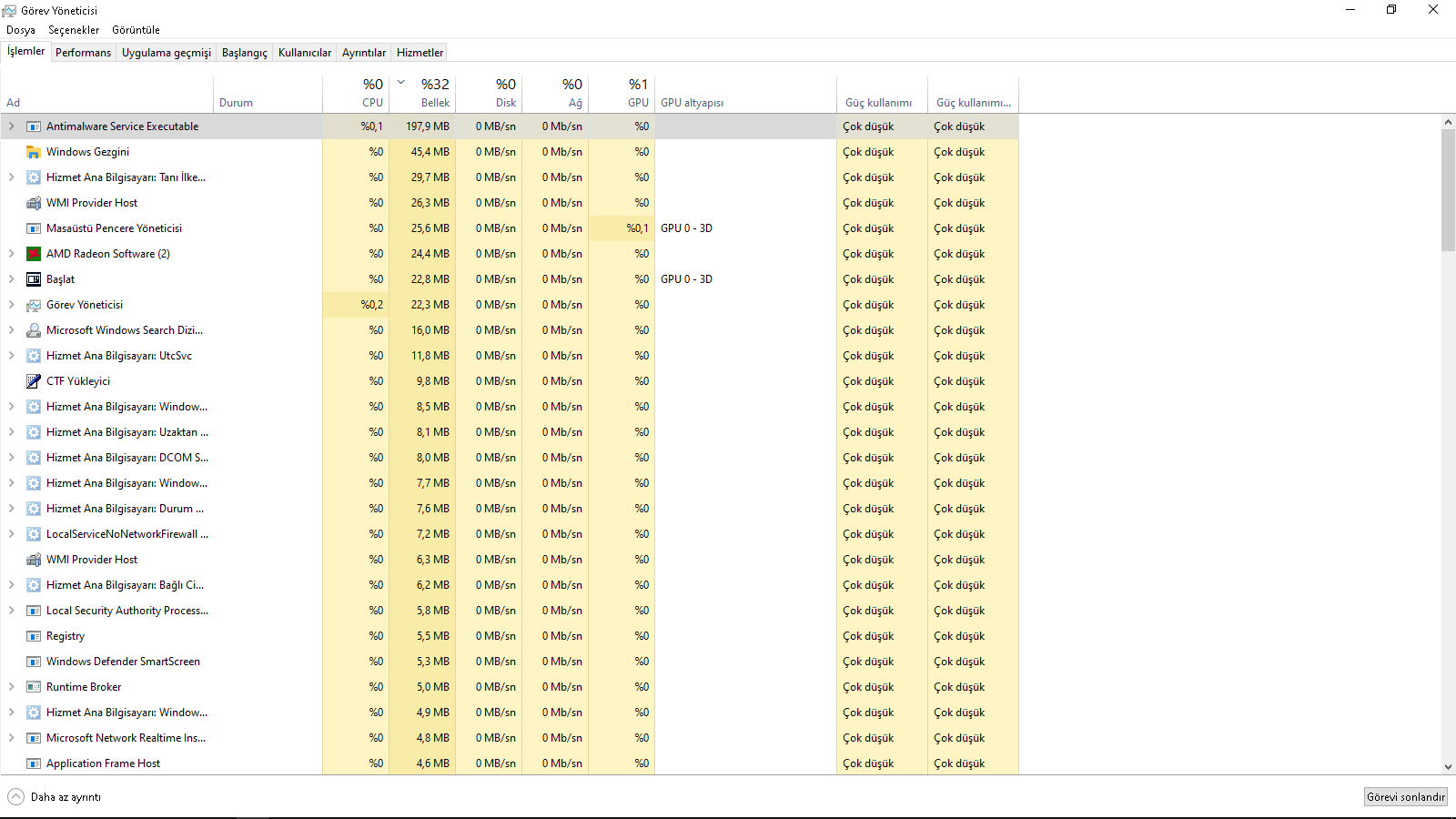Click the scrollbar down arrow
The width and height of the screenshot is (1456, 819).
coord(1448,767)
